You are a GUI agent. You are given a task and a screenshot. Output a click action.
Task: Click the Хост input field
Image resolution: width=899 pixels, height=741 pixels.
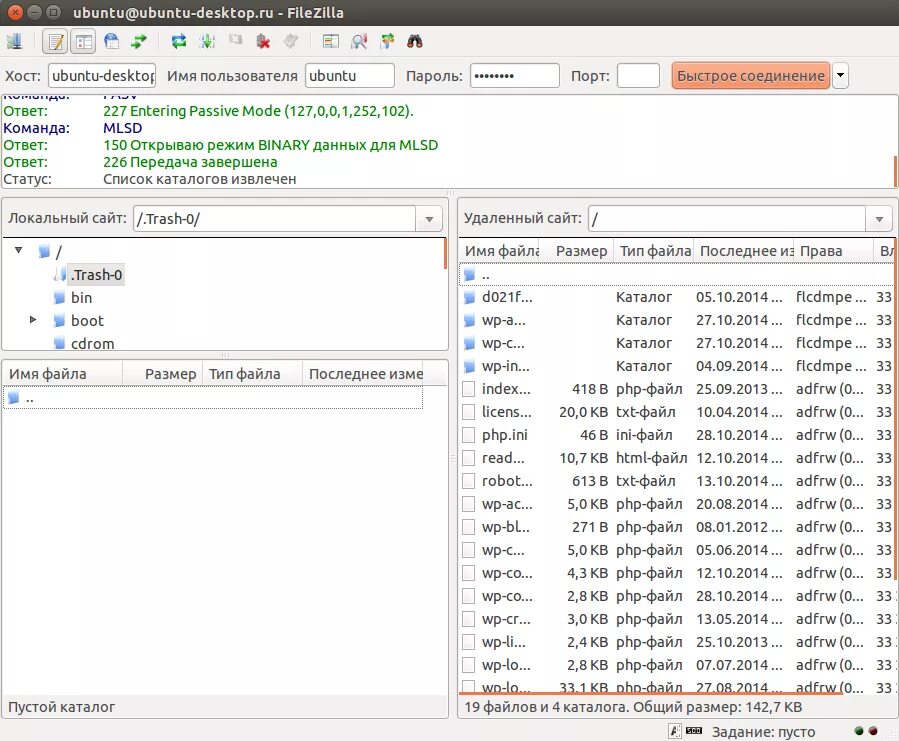[x=102, y=76]
